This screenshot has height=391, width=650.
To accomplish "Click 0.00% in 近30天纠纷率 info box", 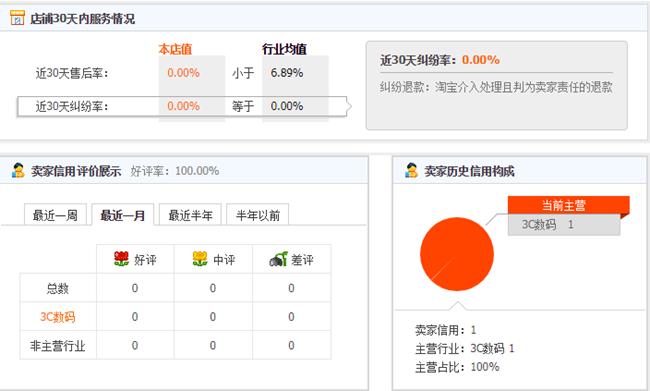I will pyautogui.click(x=481, y=60).
